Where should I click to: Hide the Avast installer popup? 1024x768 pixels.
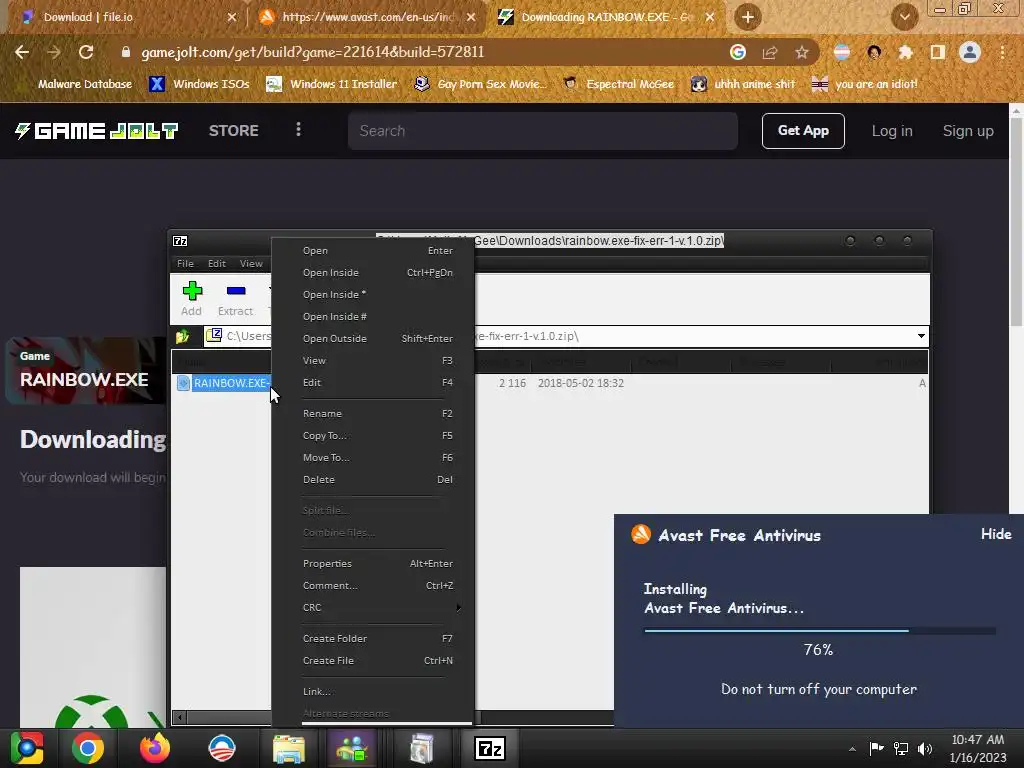(996, 534)
